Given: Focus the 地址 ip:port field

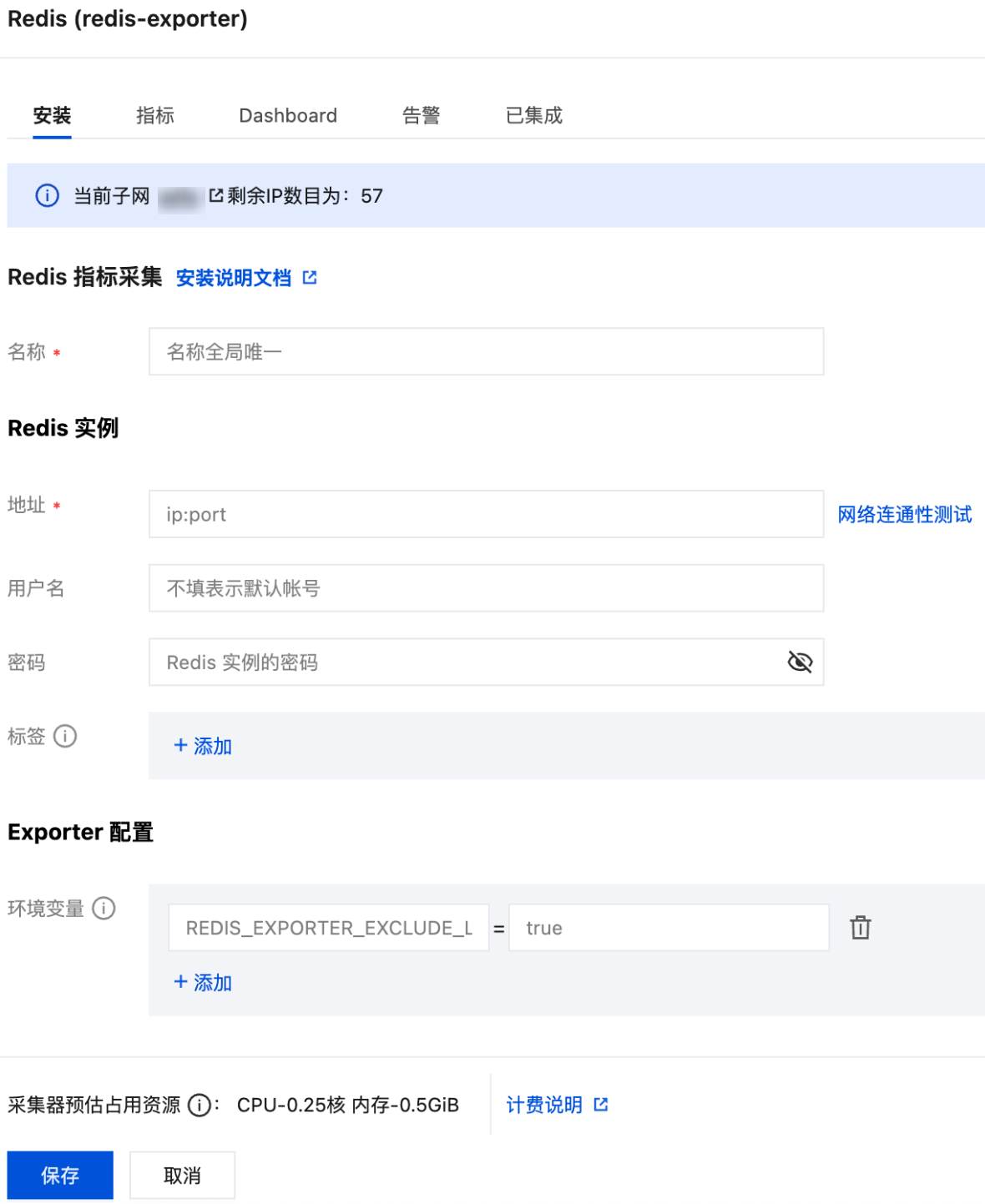Looking at the screenshot, I should coord(486,514).
